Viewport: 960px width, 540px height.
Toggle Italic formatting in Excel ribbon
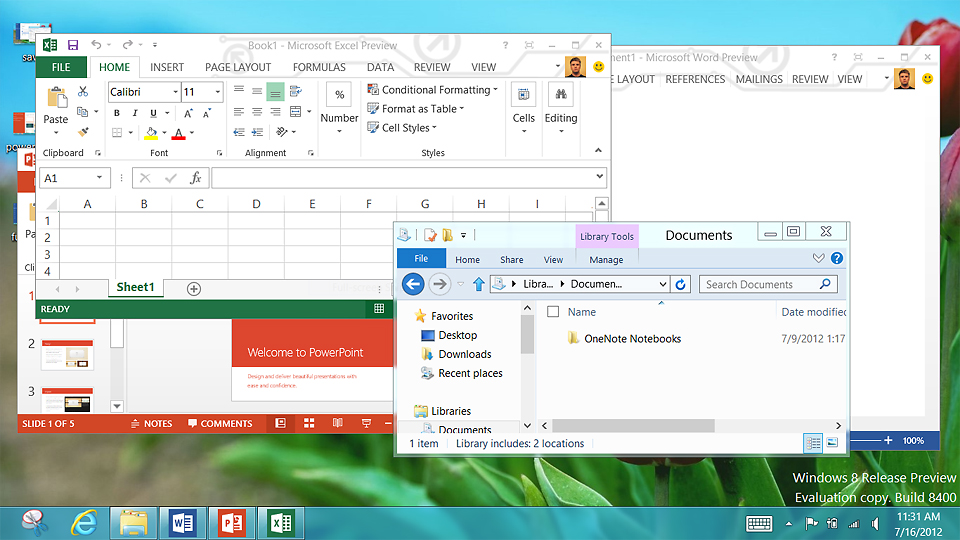click(x=133, y=112)
